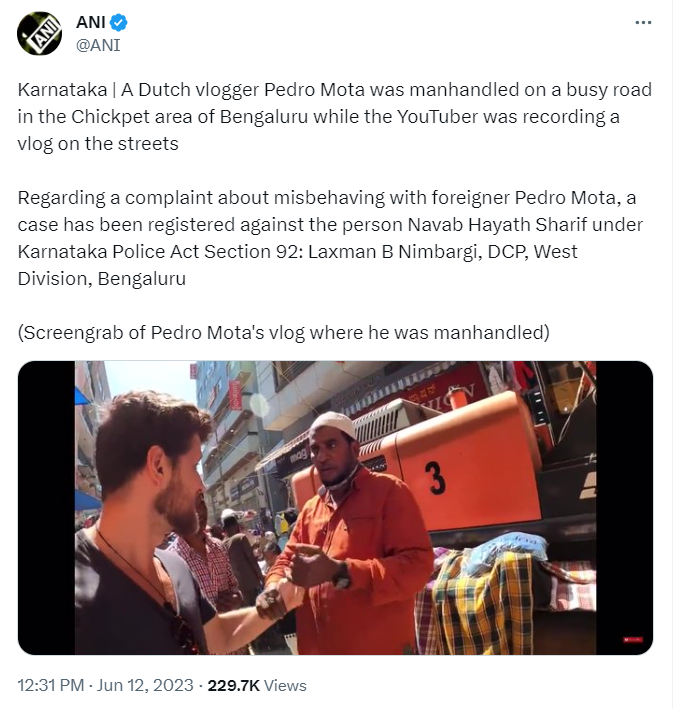This screenshot has height=709, width=687.
Task: Click the white cap worn by man
Action: coord(335,424)
